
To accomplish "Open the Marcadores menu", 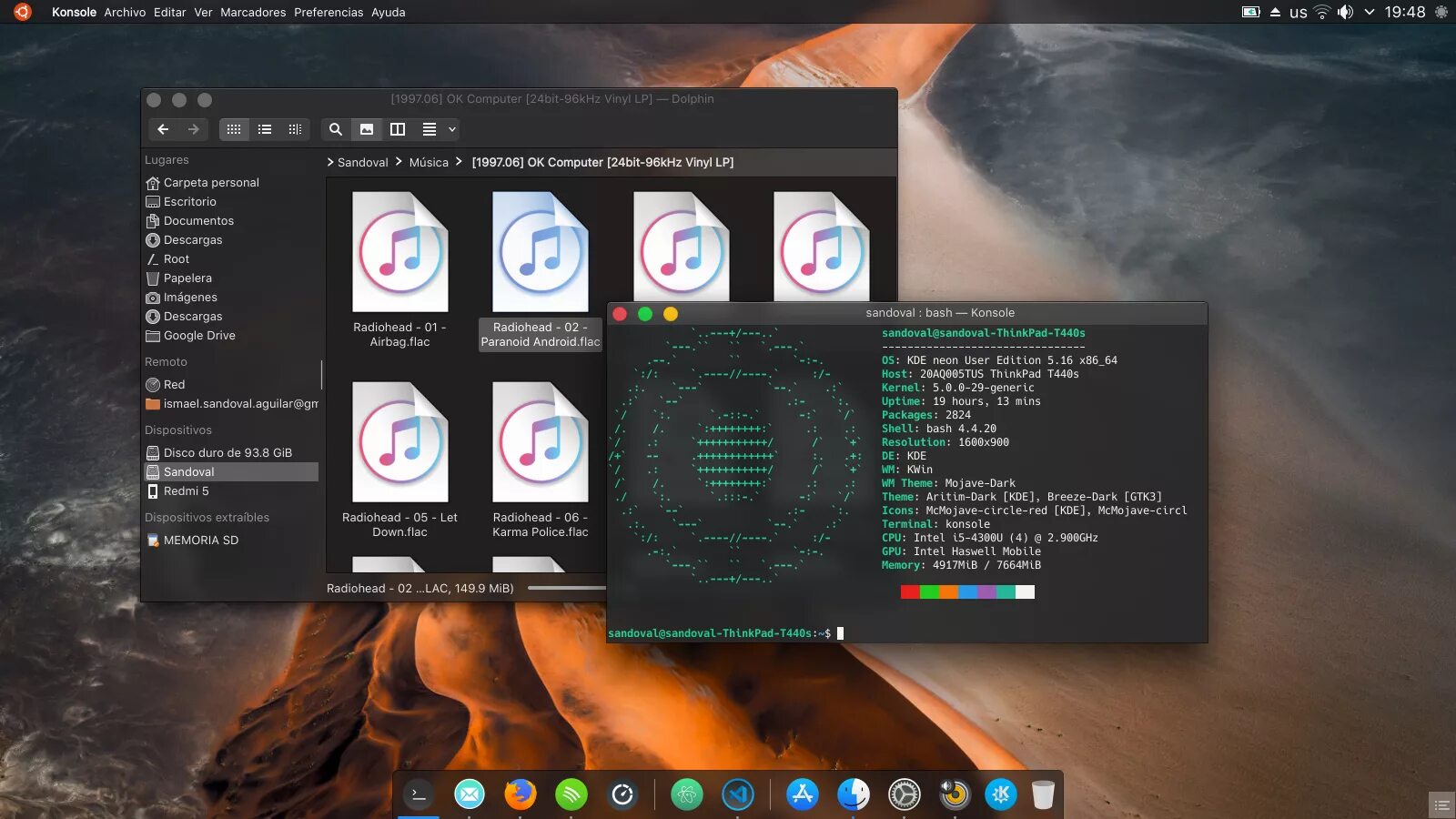I will [x=253, y=12].
